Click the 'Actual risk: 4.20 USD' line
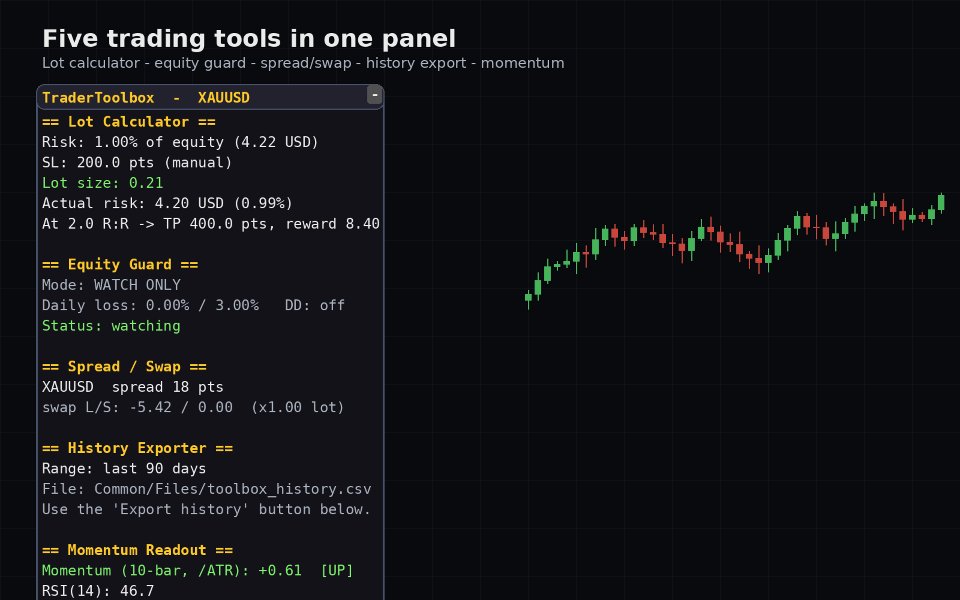The image size is (960, 600). [167, 203]
